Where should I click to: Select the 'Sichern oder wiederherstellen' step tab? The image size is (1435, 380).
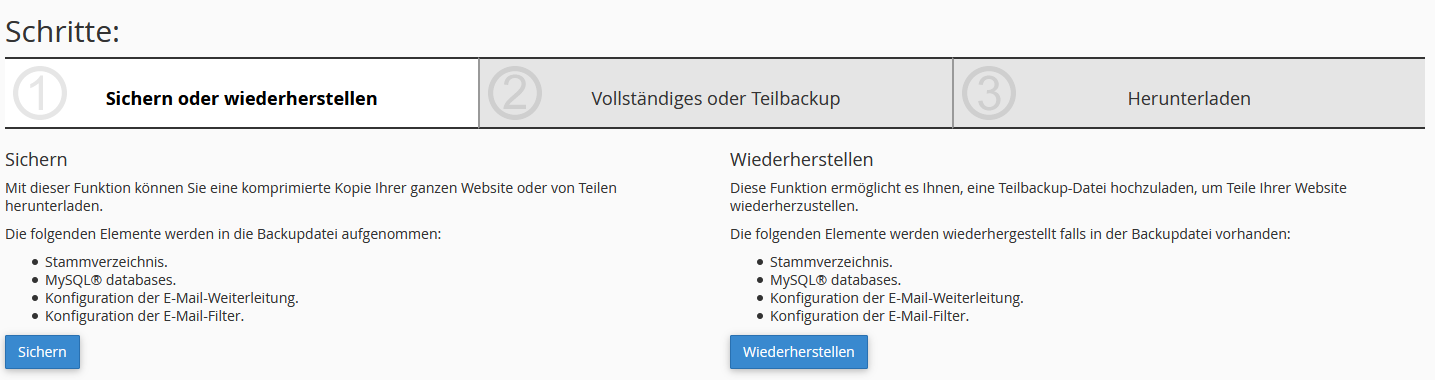coord(242,93)
